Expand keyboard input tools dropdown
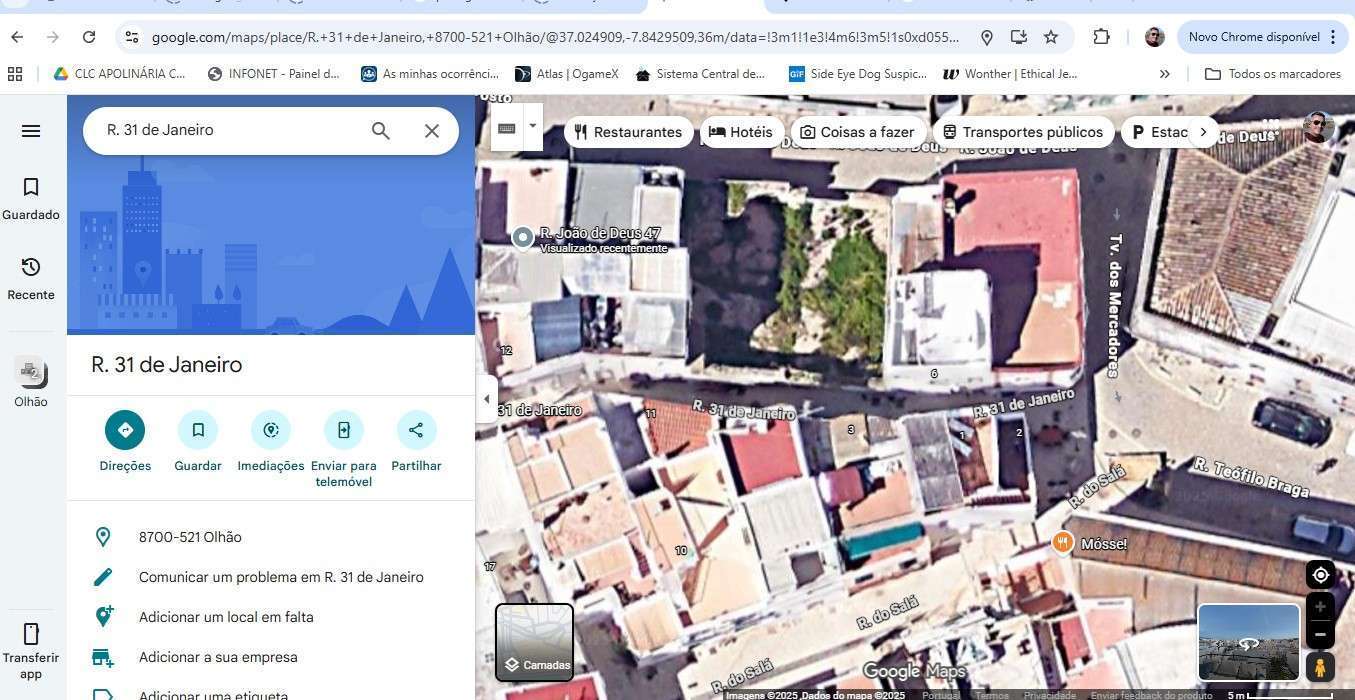 click(533, 127)
